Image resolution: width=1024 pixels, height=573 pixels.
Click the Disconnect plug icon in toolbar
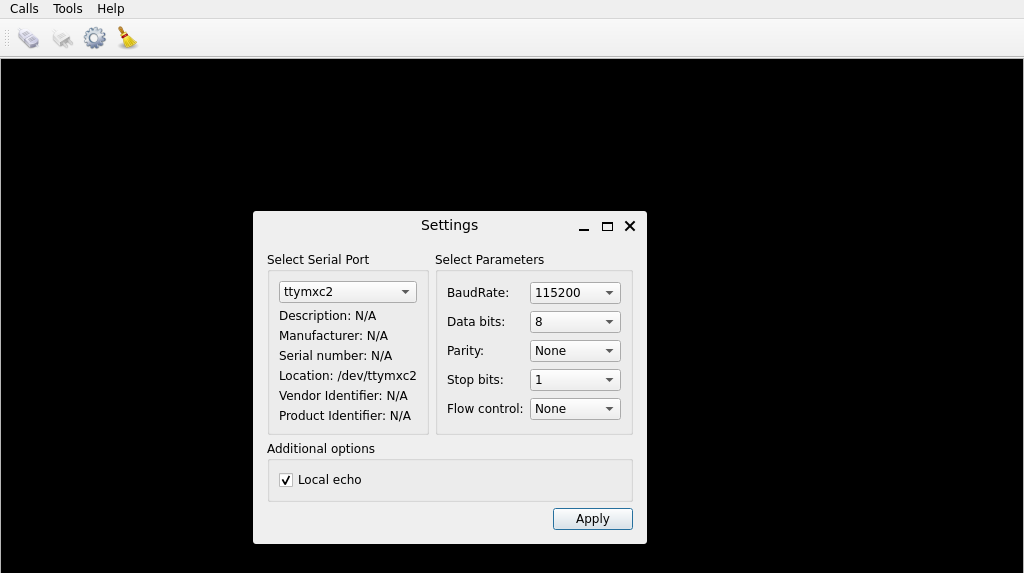(x=62, y=38)
